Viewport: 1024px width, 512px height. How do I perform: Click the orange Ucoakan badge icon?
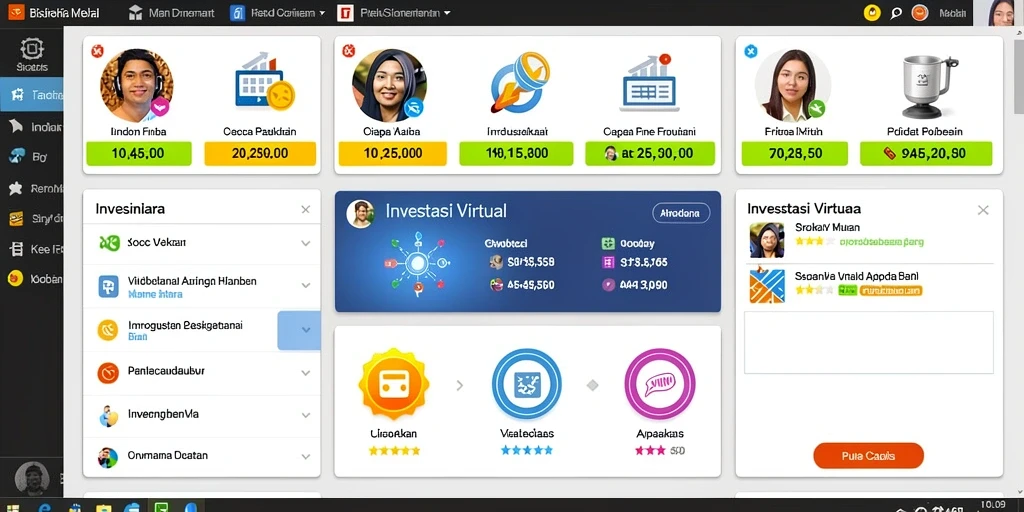pos(394,384)
